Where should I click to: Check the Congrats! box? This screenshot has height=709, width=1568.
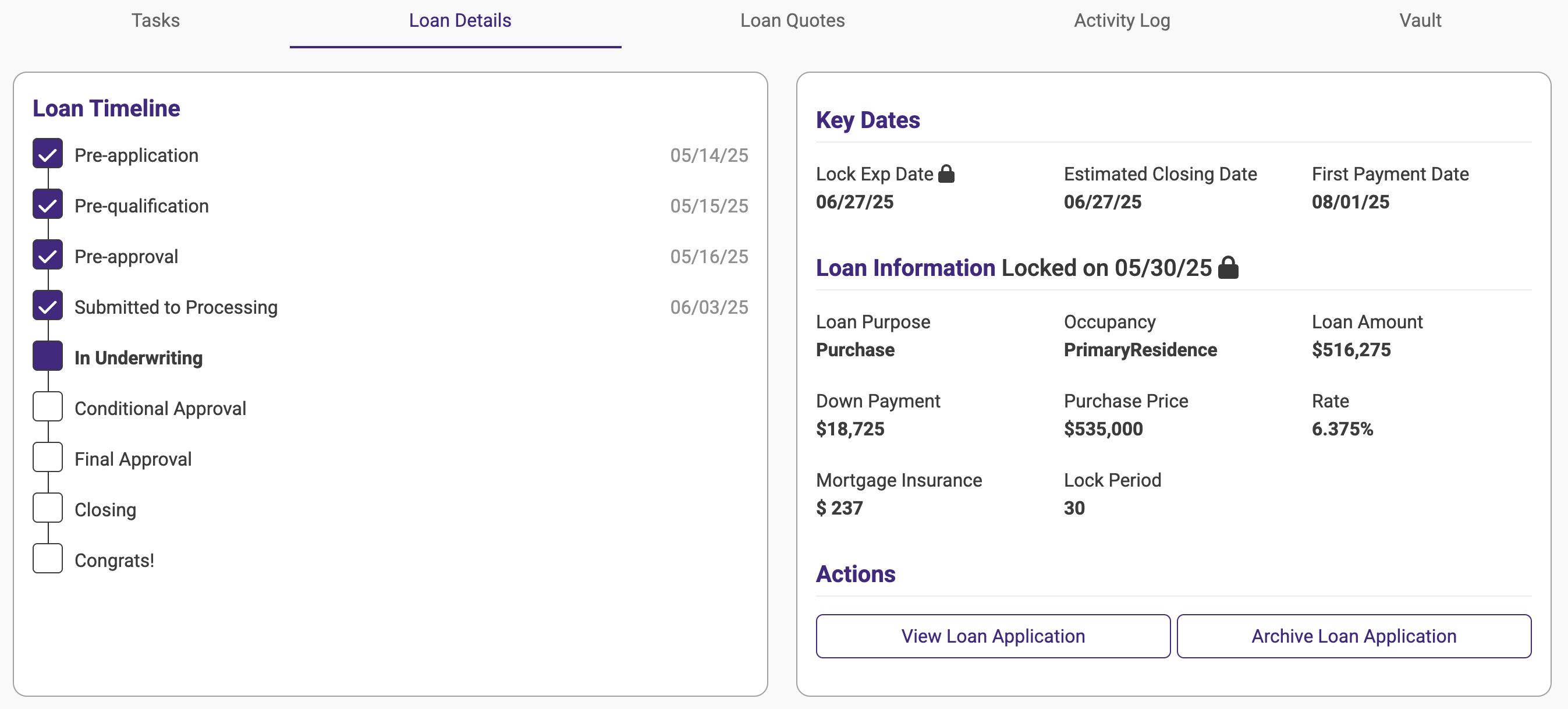point(48,559)
